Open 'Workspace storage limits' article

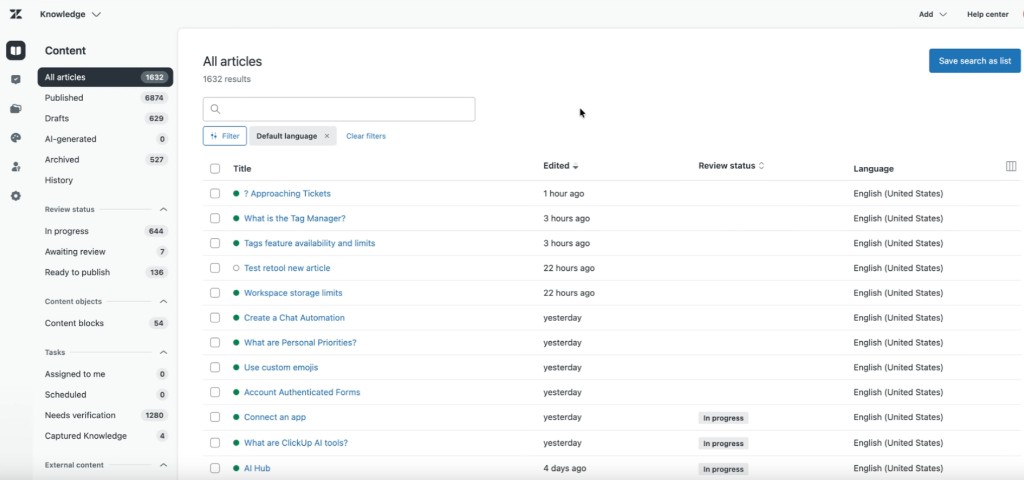coord(293,293)
